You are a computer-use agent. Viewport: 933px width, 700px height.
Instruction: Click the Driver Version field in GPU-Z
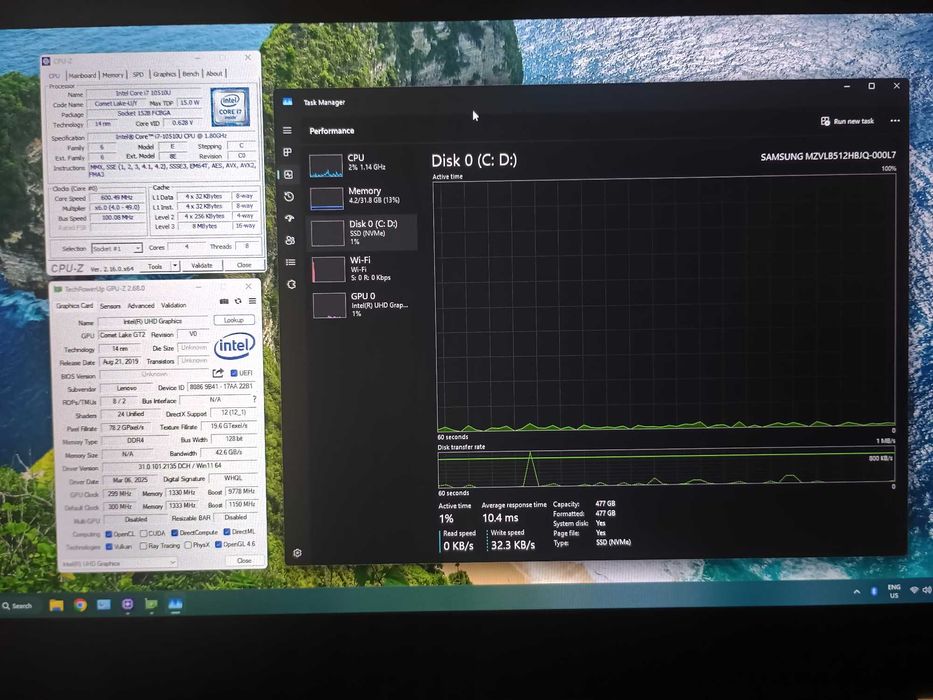[180, 466]
